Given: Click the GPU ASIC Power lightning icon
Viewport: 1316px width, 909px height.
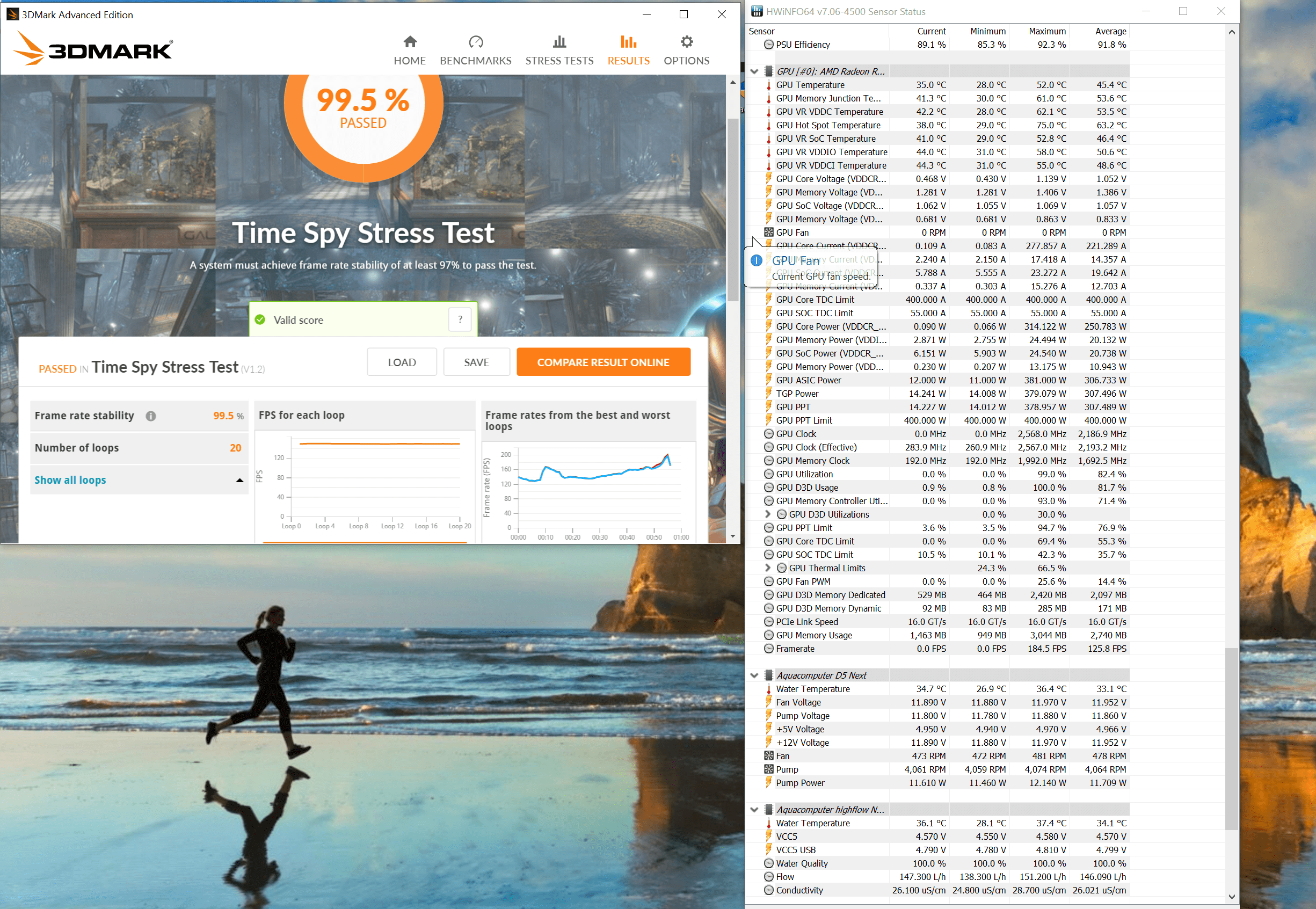Looking at the screenshot, I should tap(769, 380).
